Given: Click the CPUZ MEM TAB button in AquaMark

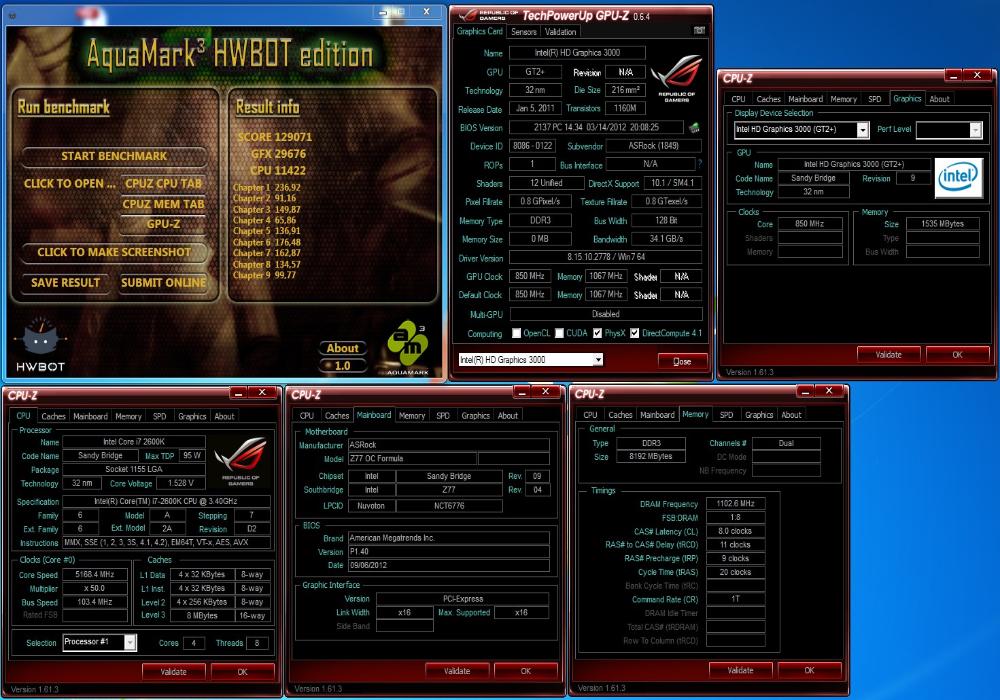Looking at the screenshot, I should point(163,204).
